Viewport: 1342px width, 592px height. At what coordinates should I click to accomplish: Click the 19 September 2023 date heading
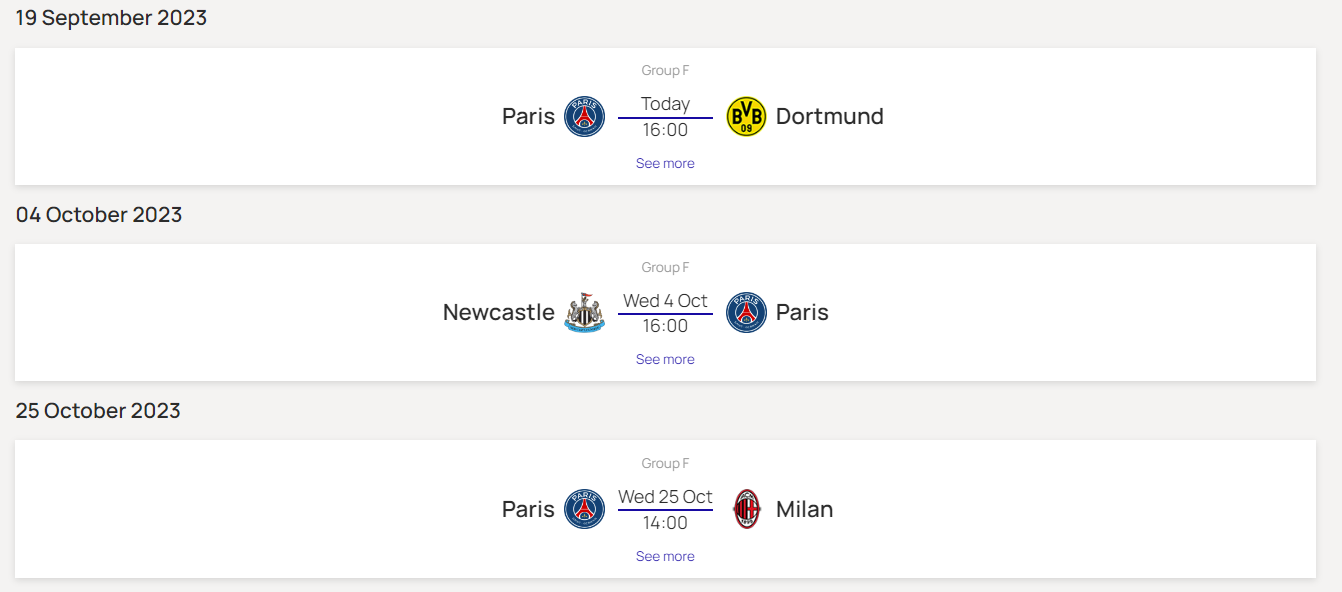(111, 18)
